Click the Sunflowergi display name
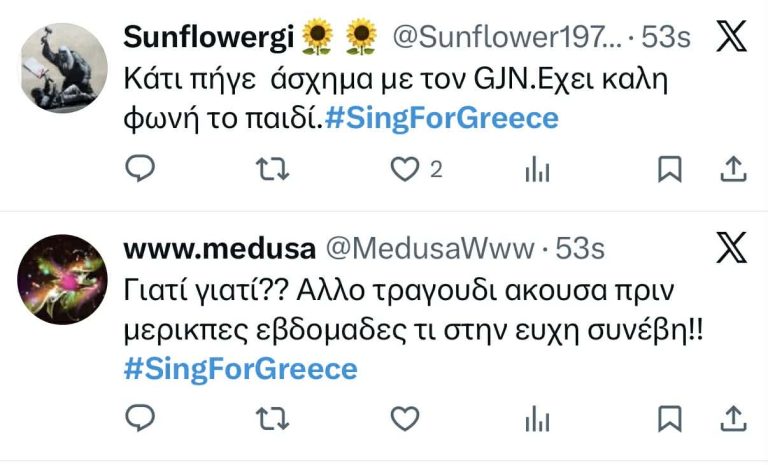 (209, 38)
